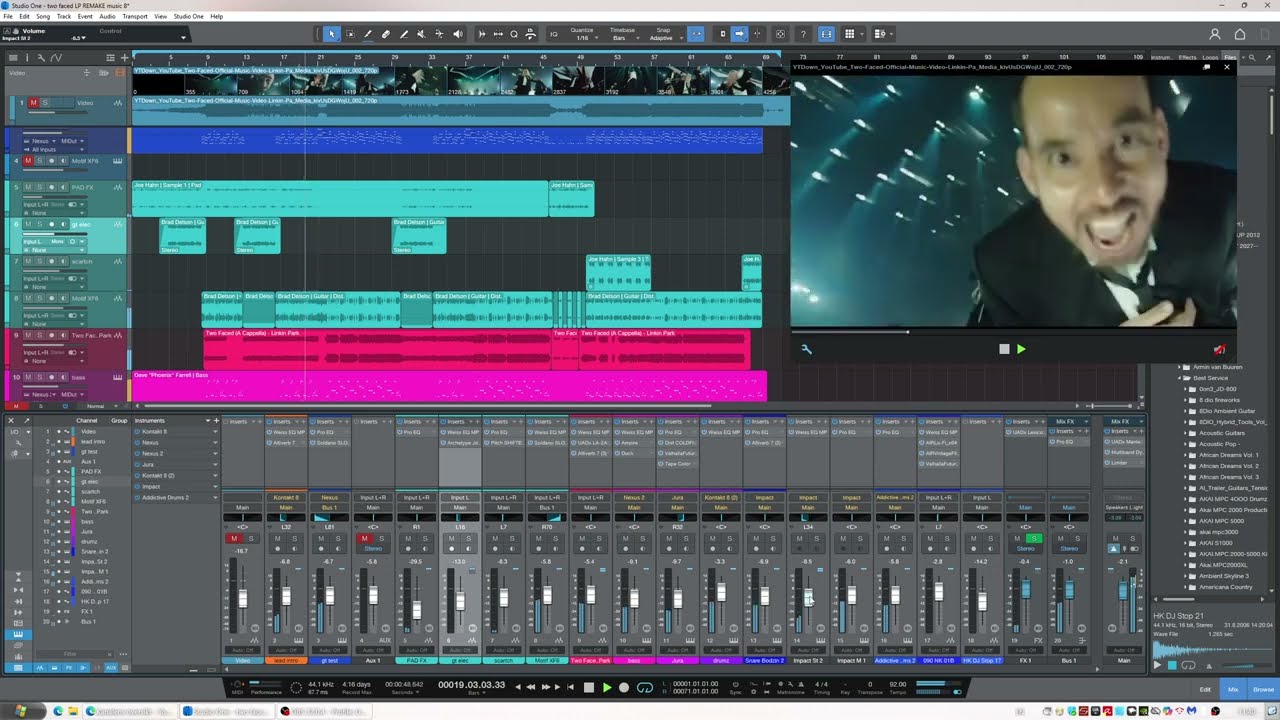Viewport: 1280px width, 720px height.
Task: Open the Studio One menu
Action: click(x=189, y=17)
